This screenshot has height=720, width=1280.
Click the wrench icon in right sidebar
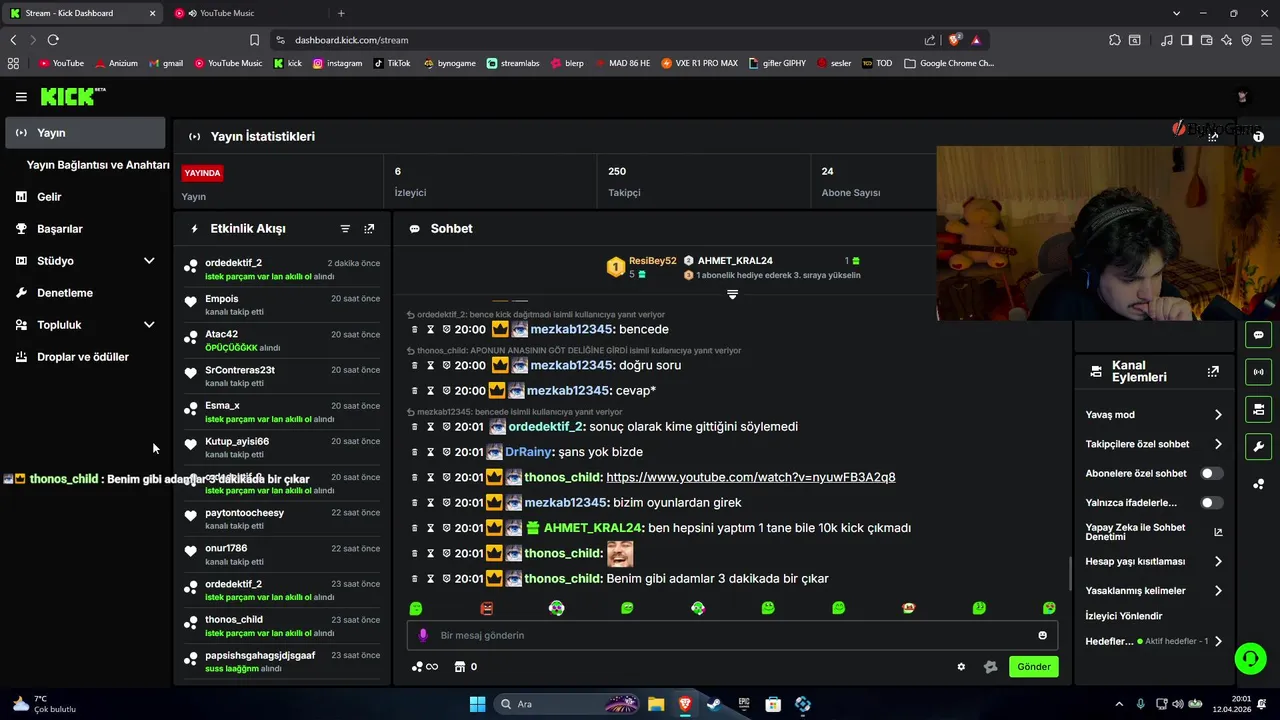[1258, 446]
